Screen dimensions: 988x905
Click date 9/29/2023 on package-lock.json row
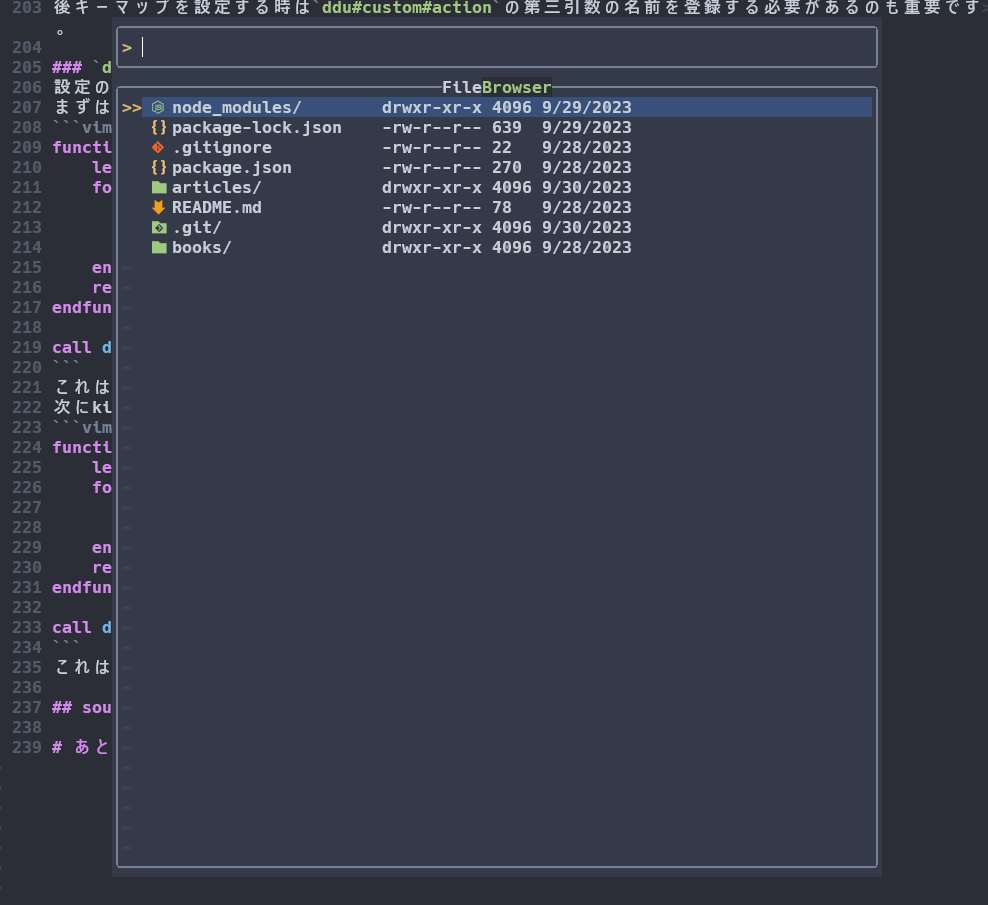pos(587,127)
